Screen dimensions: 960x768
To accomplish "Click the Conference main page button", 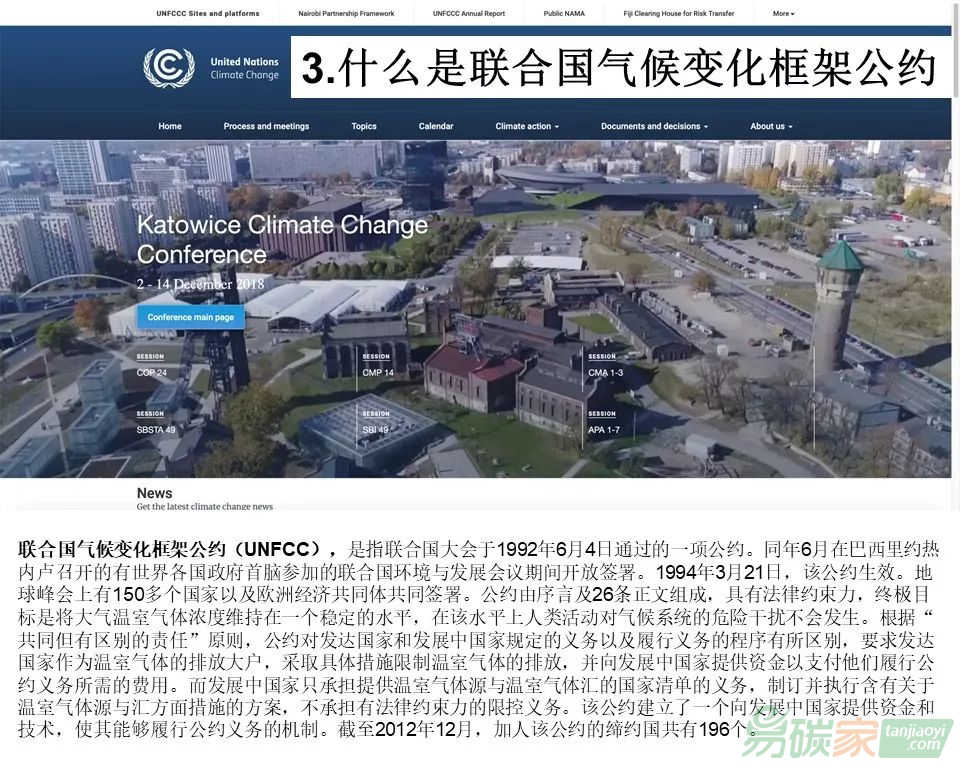I will [x=190, y=317].
